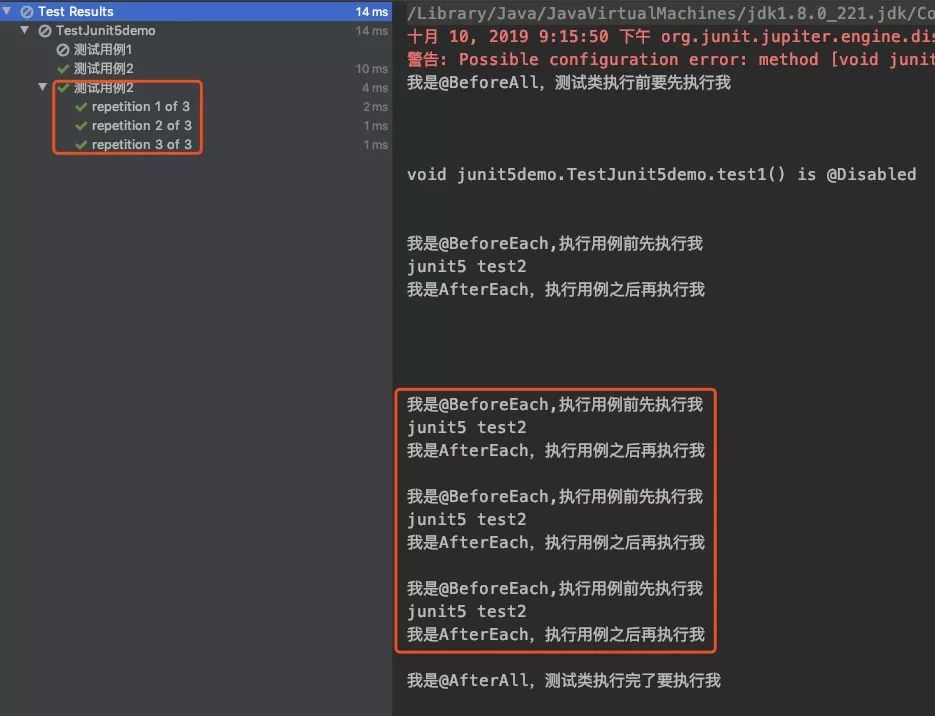Select the TestJunit5demo class row
This screenshot has height=716, width=935.
point(196,30)
